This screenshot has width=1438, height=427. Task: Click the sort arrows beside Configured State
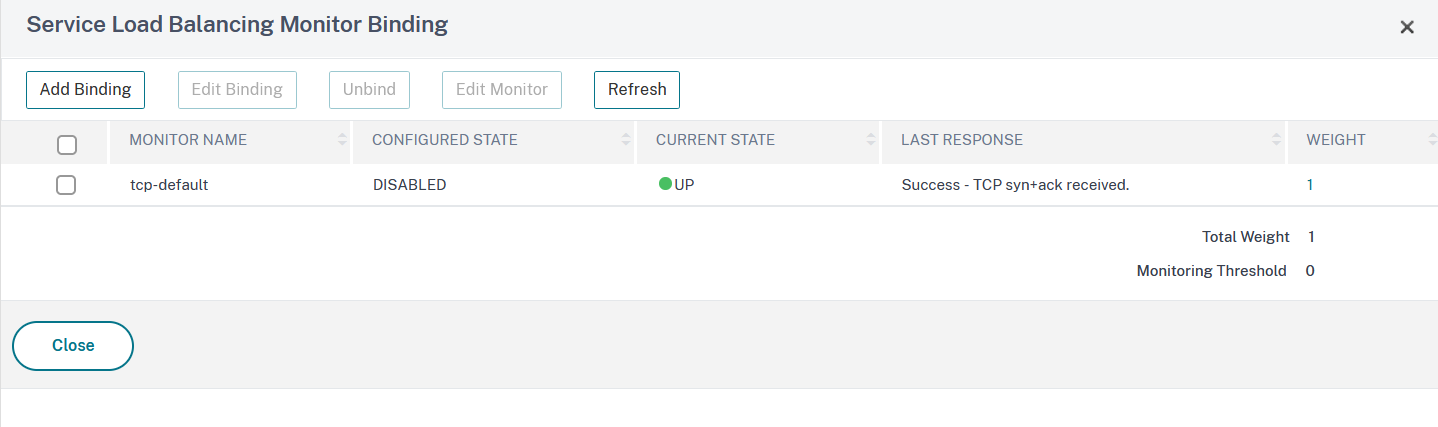[x=626, y=140]
